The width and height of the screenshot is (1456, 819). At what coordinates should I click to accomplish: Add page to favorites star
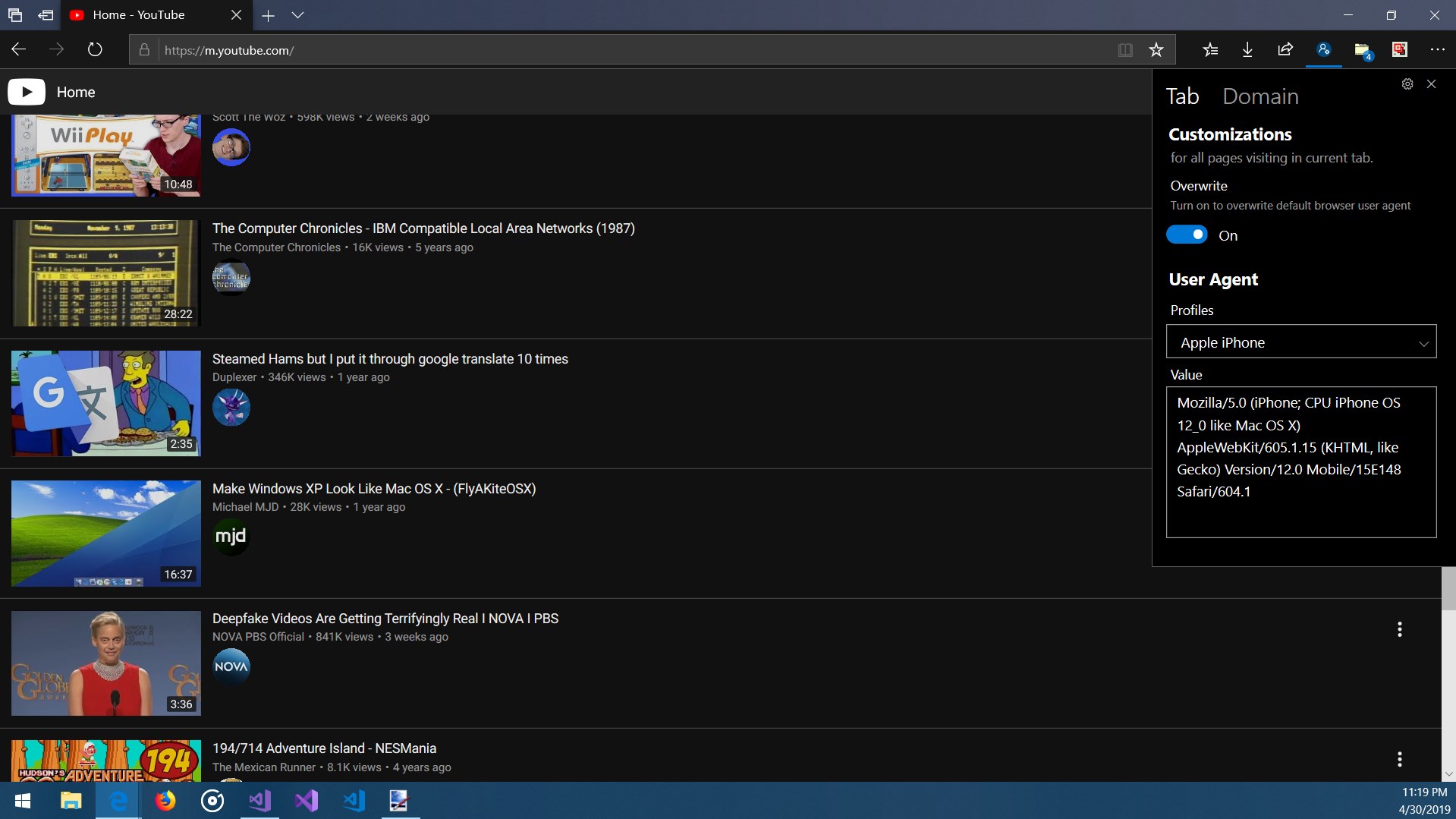click(x=1156, y=50)
